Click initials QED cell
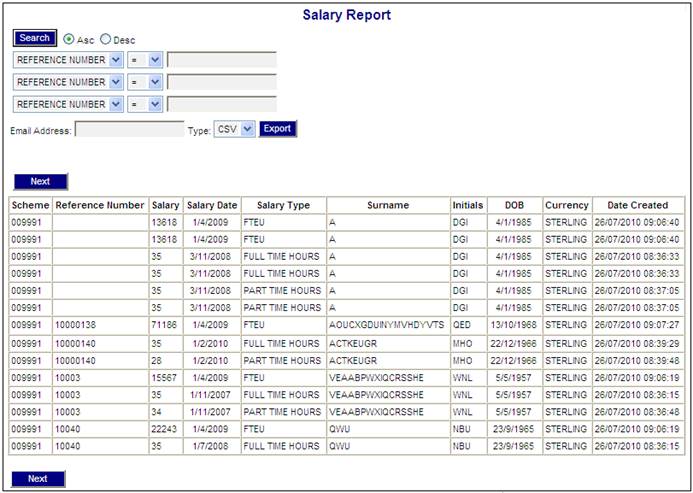 (x=468, y=325)
